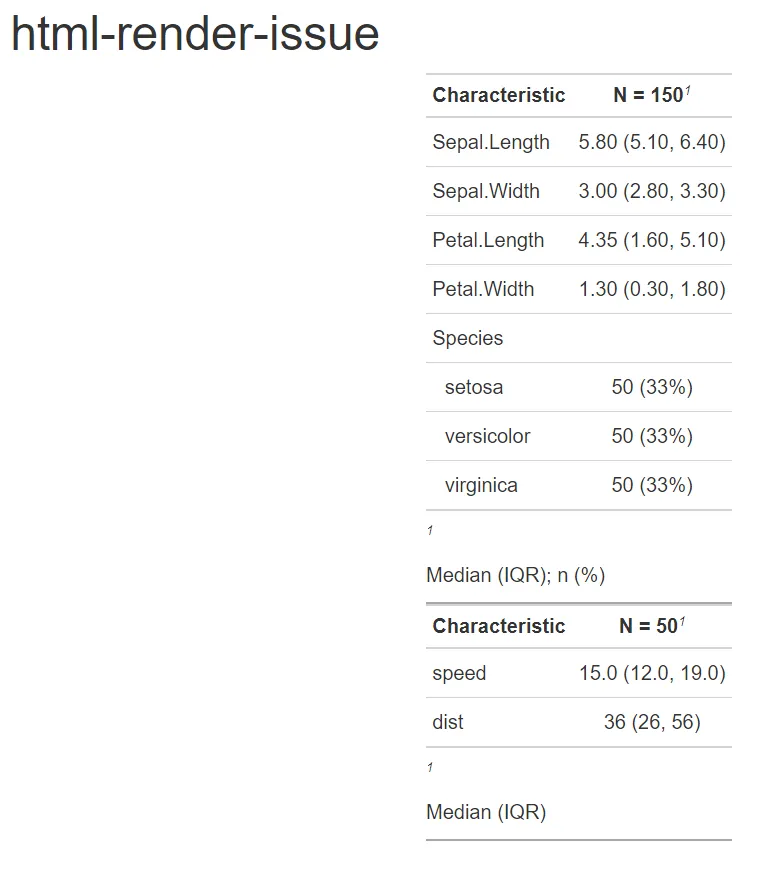Image resolution: width=762 pixels, height=875 pixels.
Task: Select the Sepal.Length row label
Action: point(491,142)
